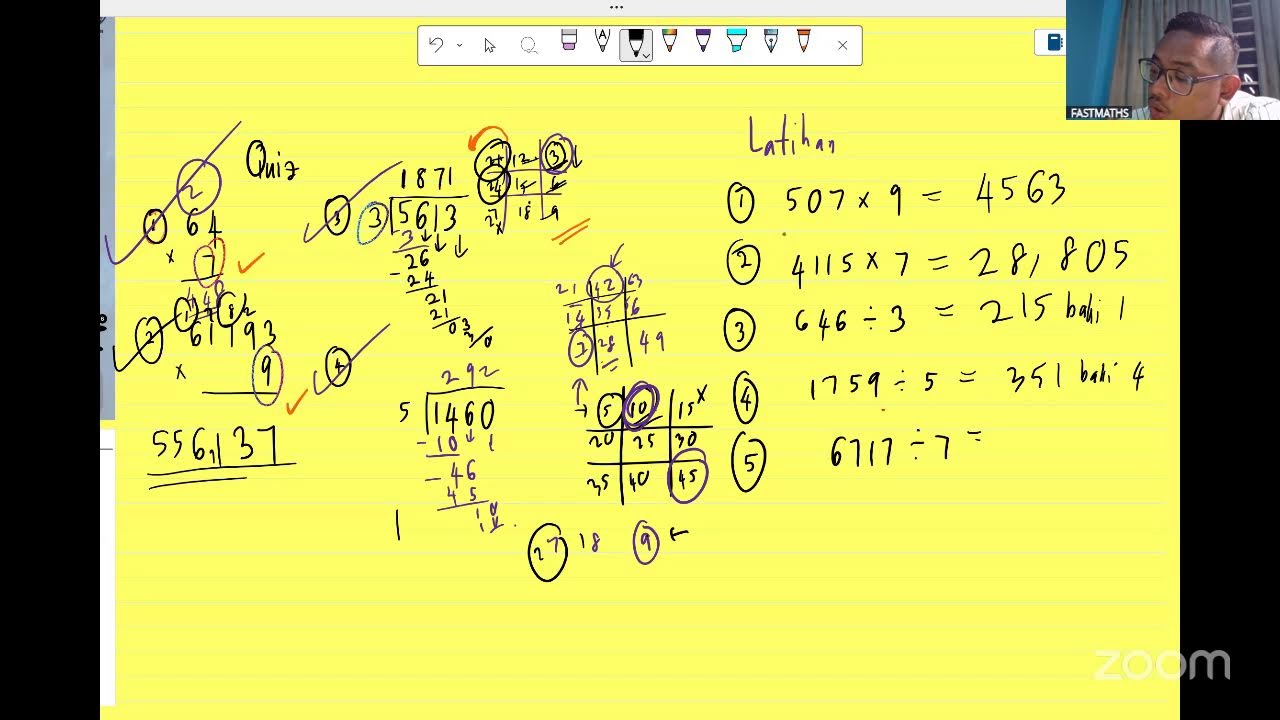The width and height of the screenshot is (1280, 720).
Task: Click the answer '4563'
Action: (x=1021, y=192)
